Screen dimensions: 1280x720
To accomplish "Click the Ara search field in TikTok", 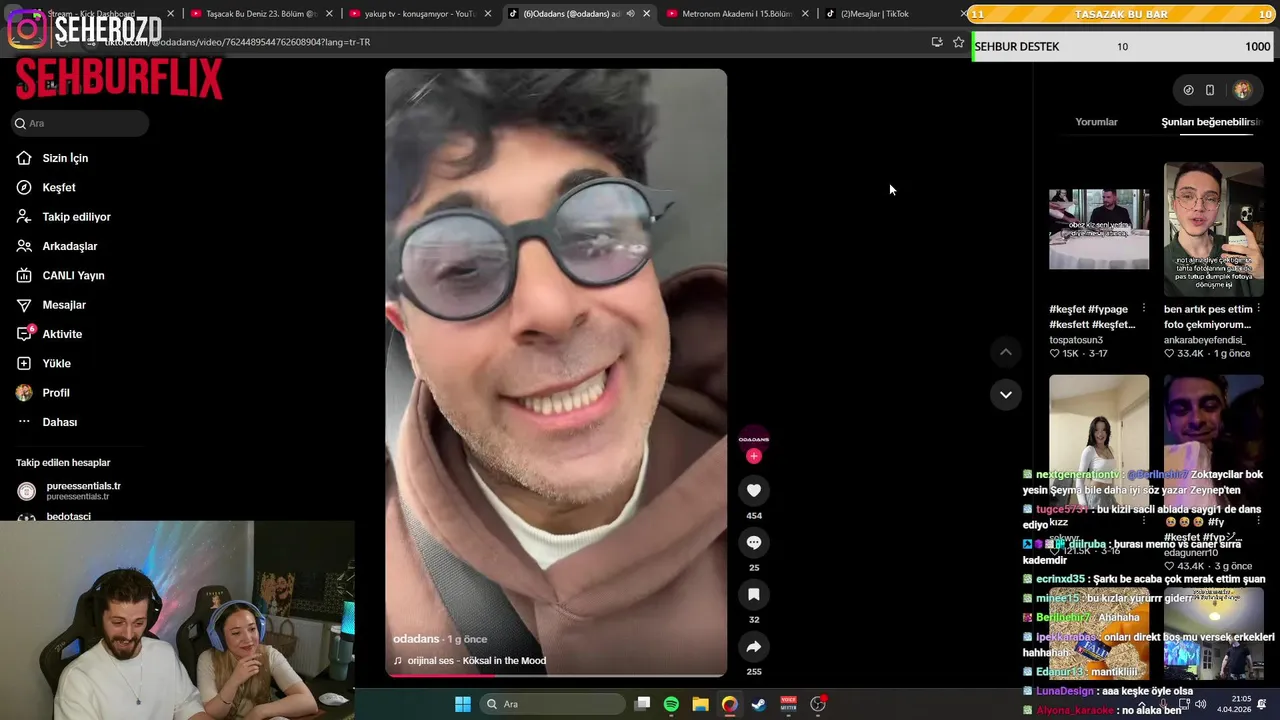I will pos(80,123).
